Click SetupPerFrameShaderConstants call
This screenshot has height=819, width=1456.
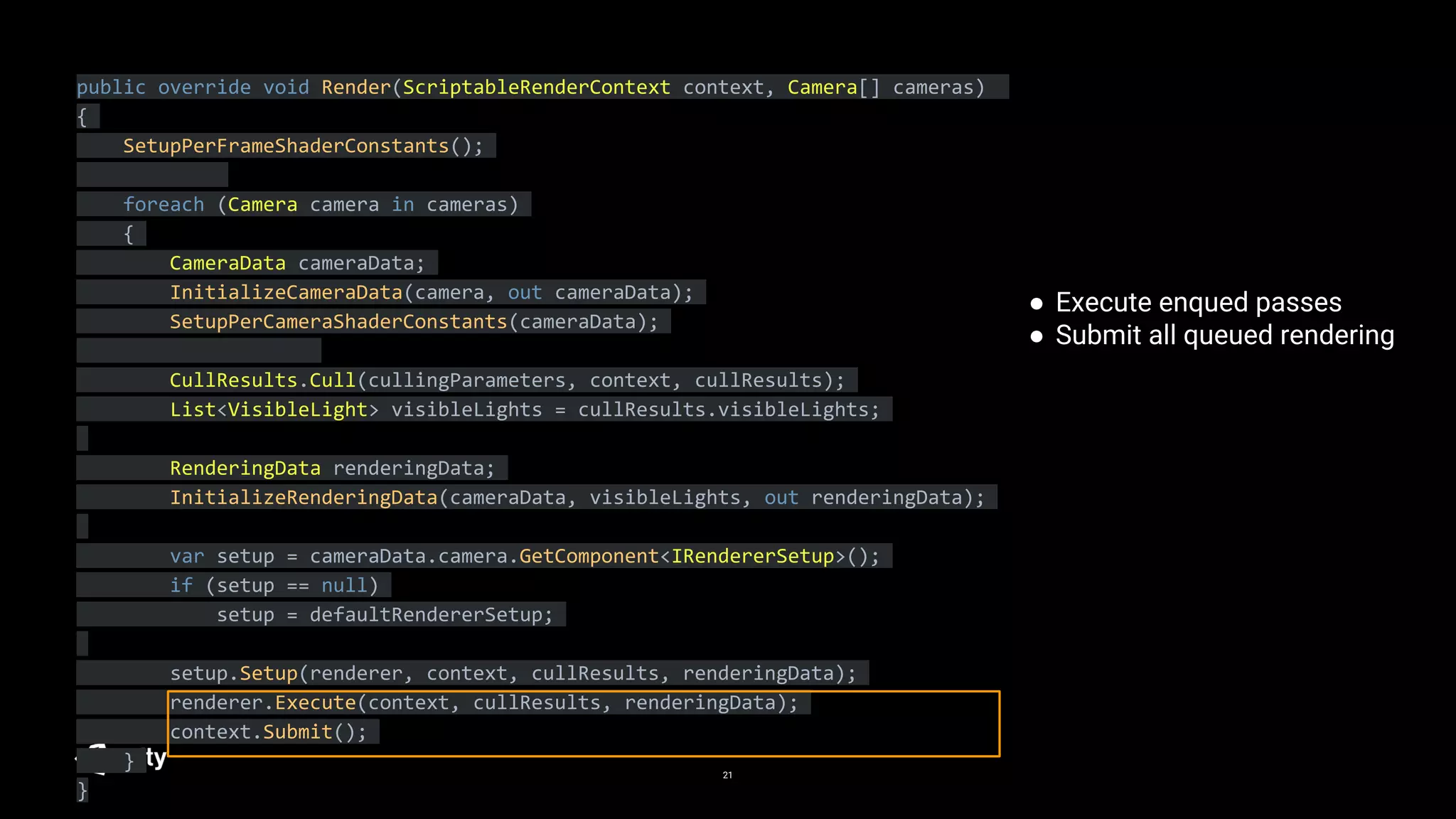pyautogui.click(x=302, y=146)
